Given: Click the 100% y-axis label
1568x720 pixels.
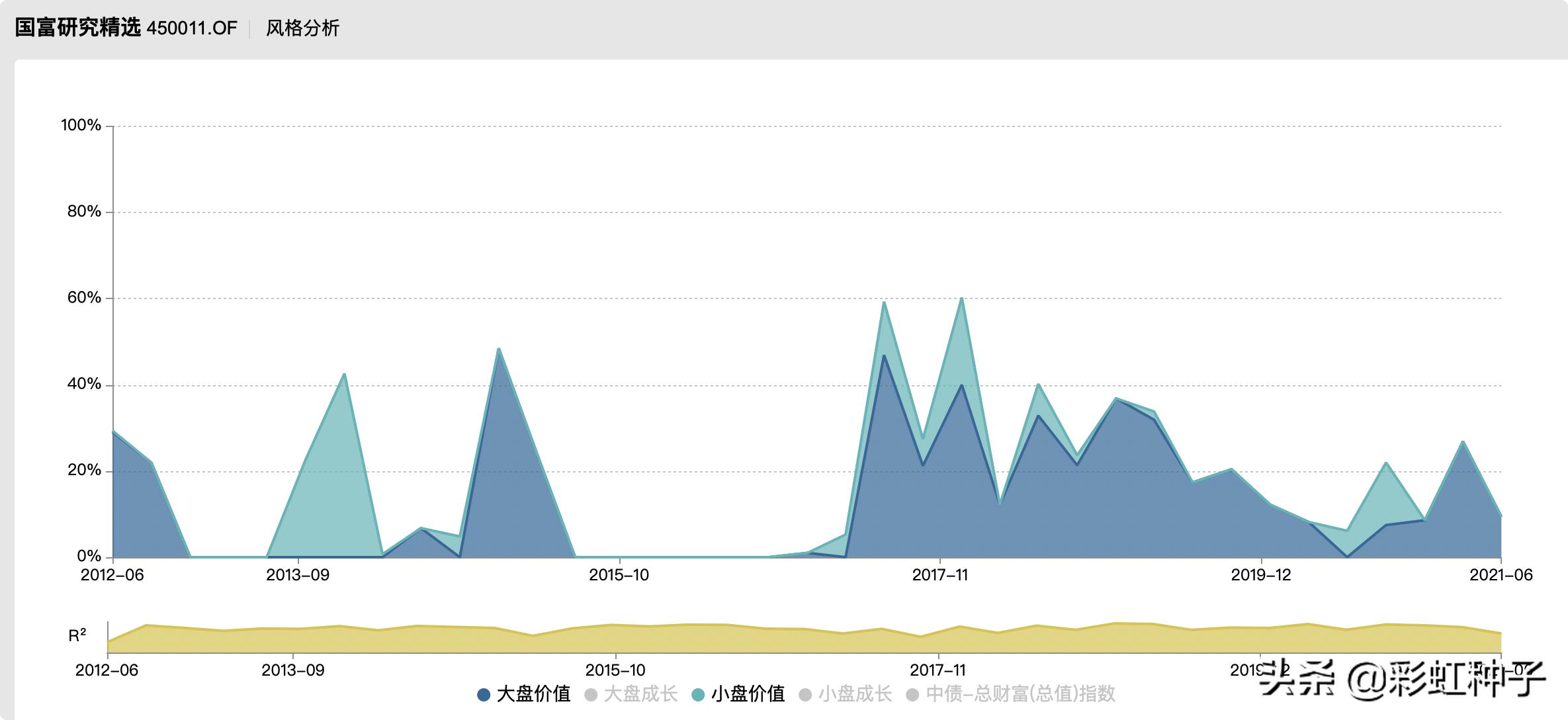Looking at the screenshot, I should click(81, 125).
